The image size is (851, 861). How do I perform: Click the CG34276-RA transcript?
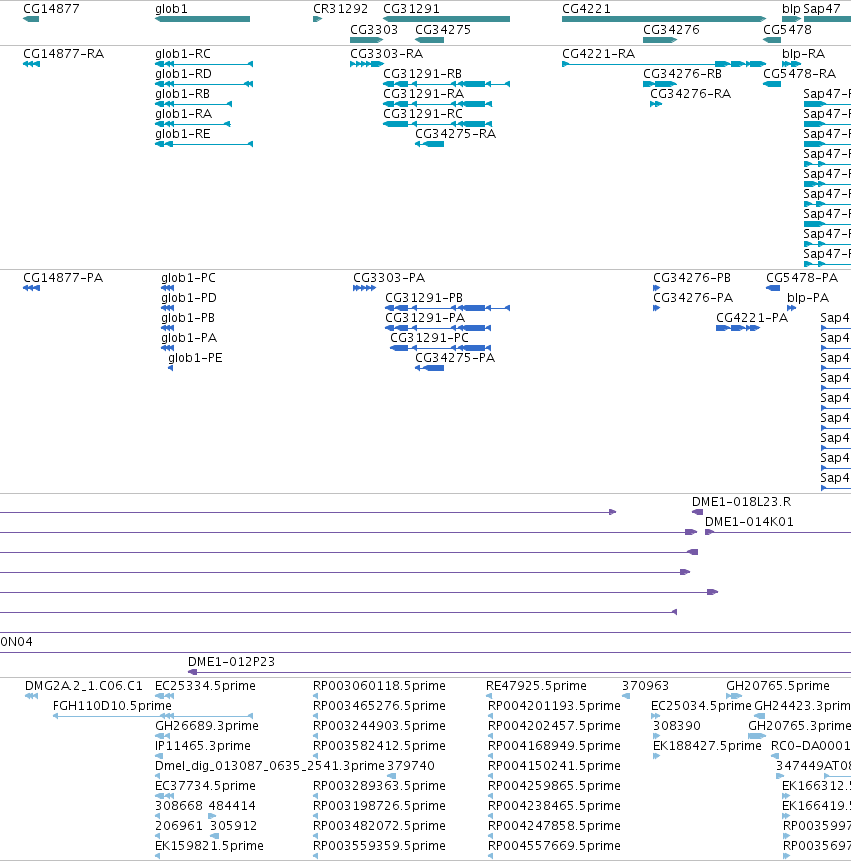click(656, 104)
